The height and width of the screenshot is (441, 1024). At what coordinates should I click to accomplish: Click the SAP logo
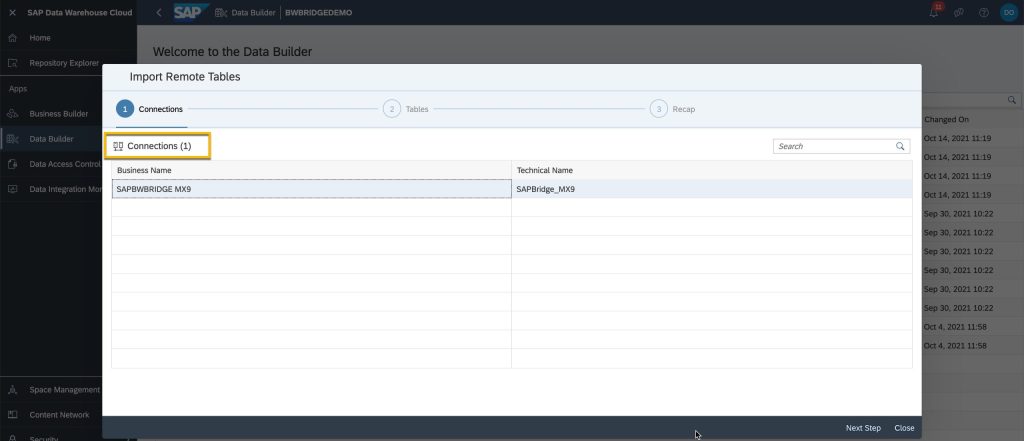191,12
